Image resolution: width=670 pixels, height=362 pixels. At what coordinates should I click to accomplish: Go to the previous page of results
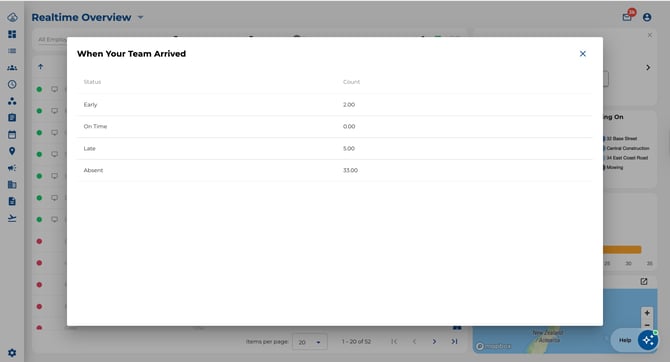414,341
